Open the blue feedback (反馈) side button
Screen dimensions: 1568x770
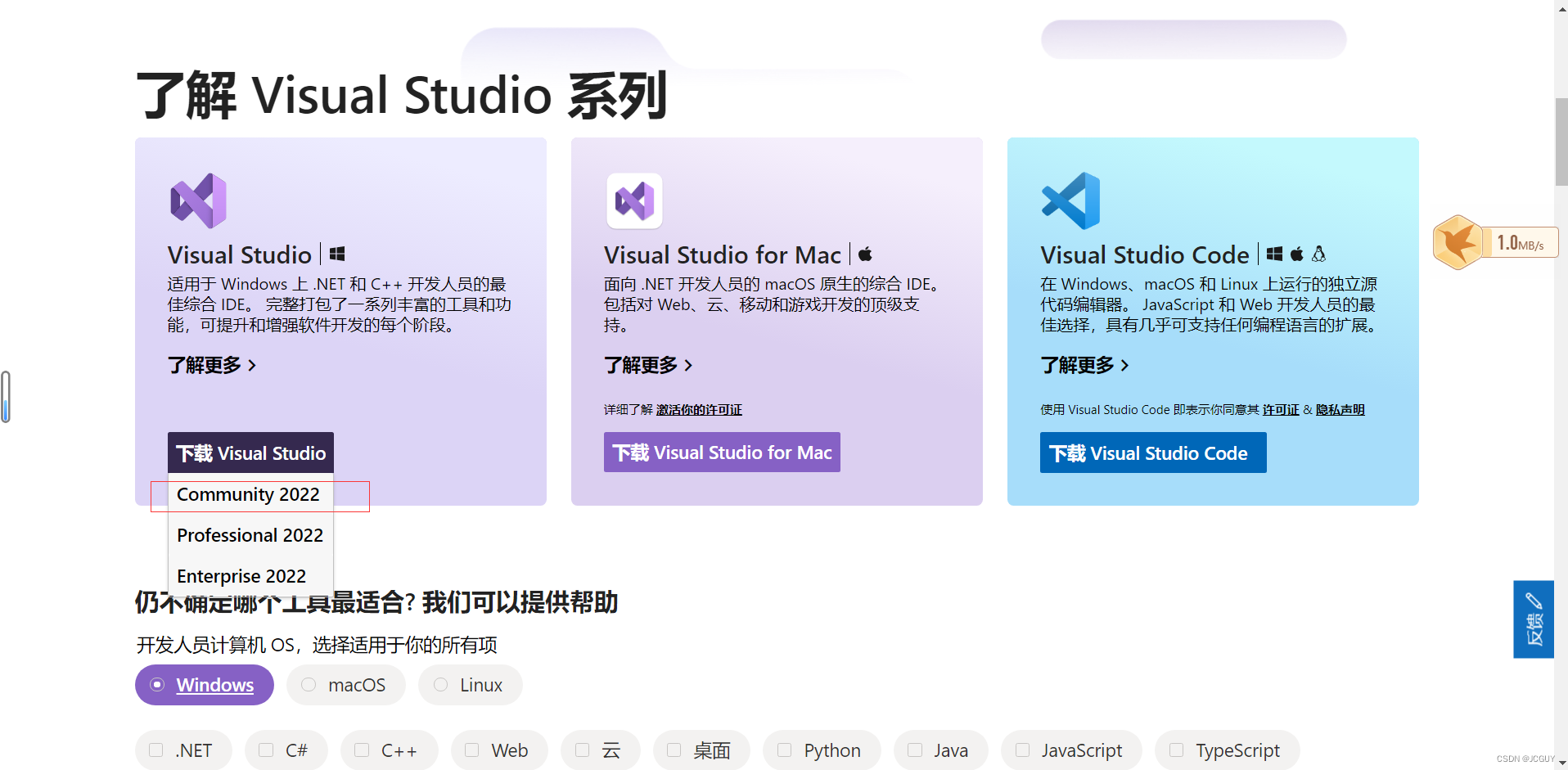click(x=1534, y=619)
